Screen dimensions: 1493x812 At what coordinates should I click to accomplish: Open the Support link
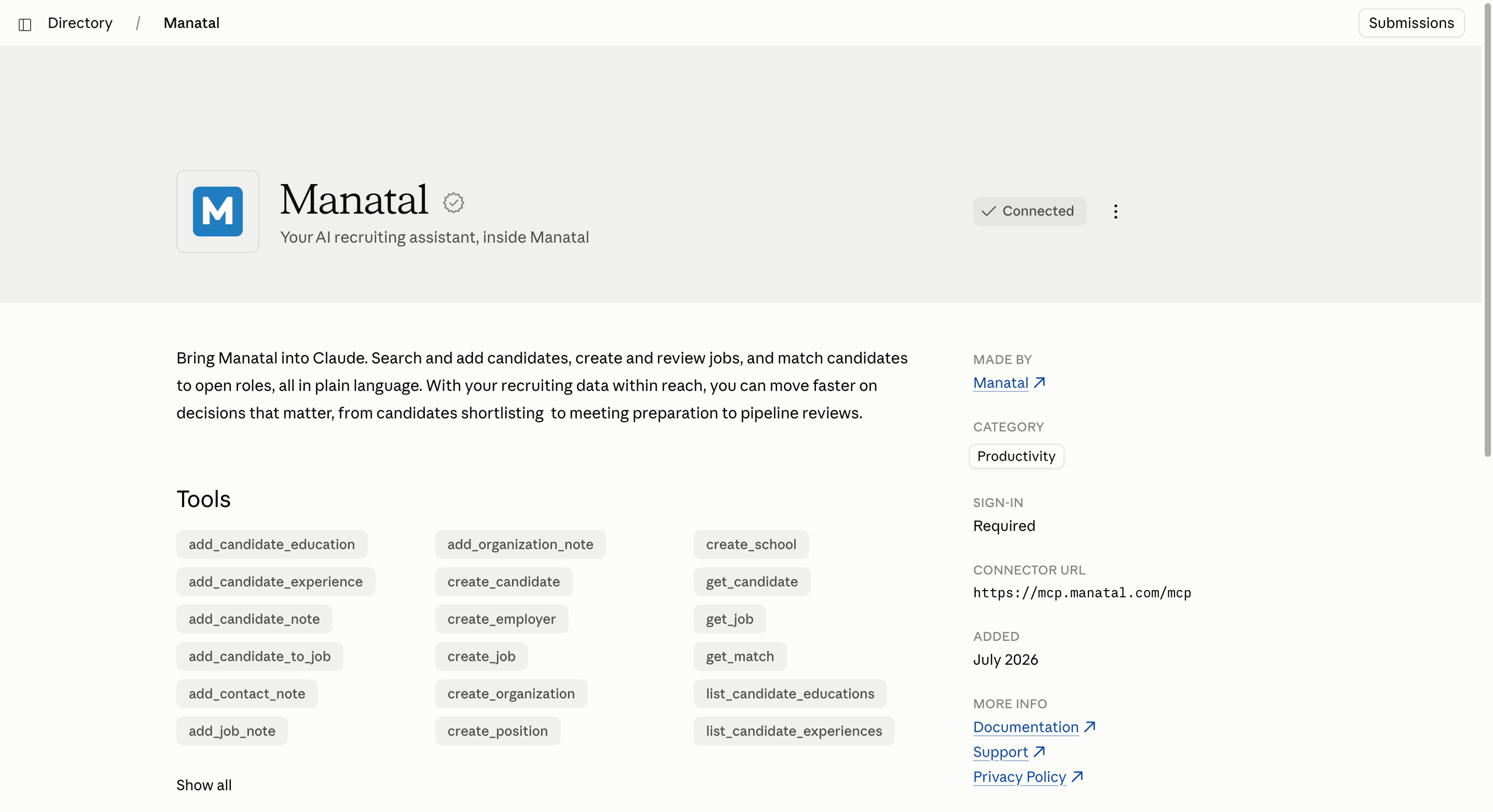coord(1000,752)
